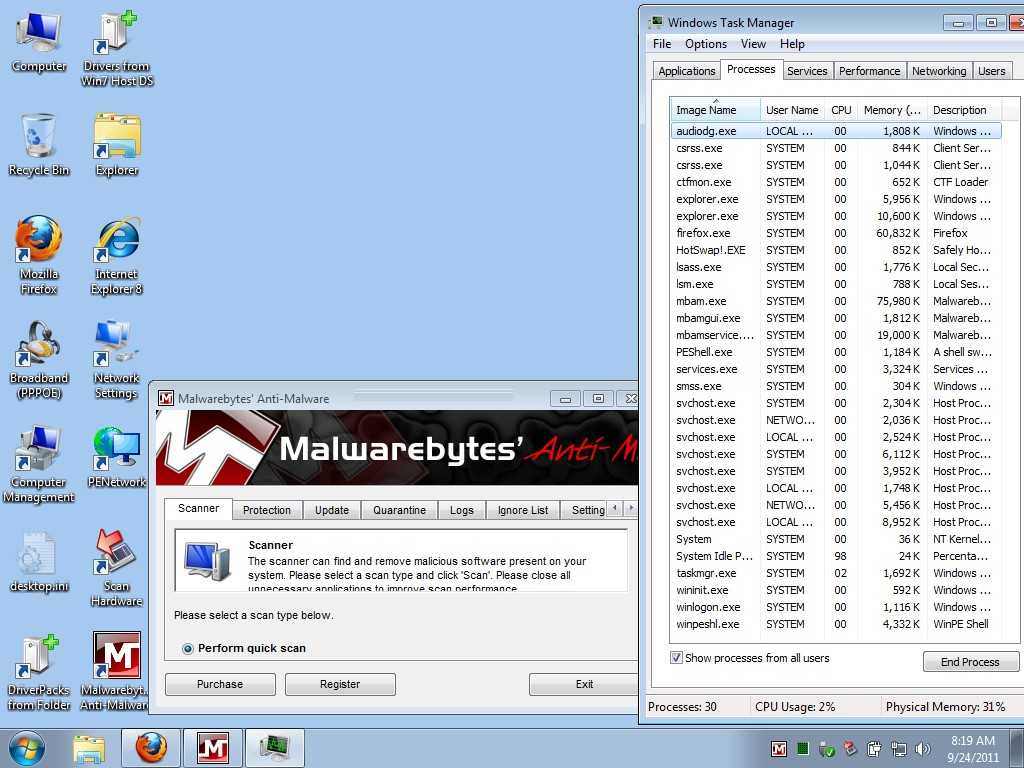Viewport: 1024px width, 768px height.
Task: Open the PENetwork desktop icon
Action: click(x=117, y=450)
